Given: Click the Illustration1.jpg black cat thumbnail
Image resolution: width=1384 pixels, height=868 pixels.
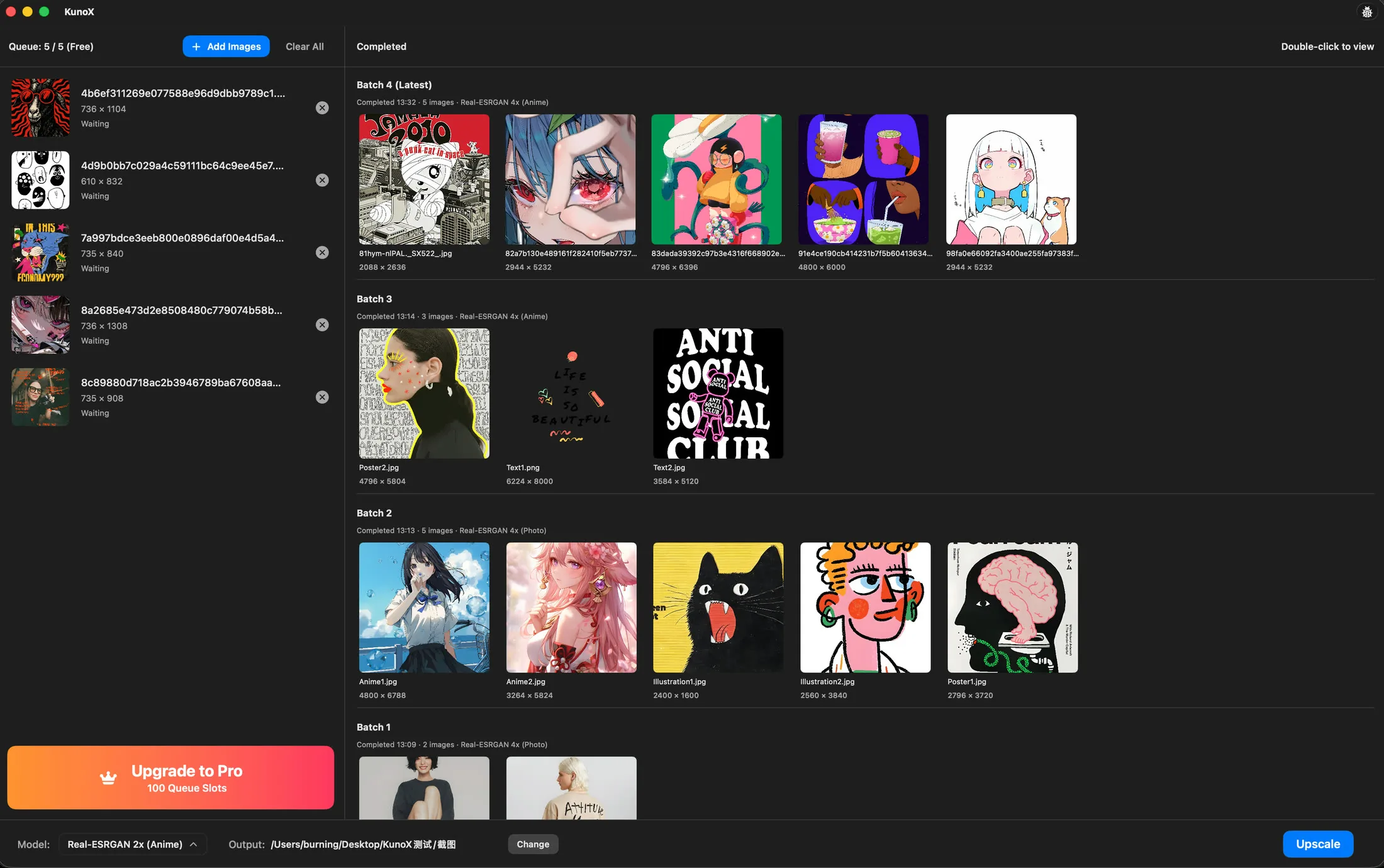Looking at the screenshot, I should pos(718,608).
